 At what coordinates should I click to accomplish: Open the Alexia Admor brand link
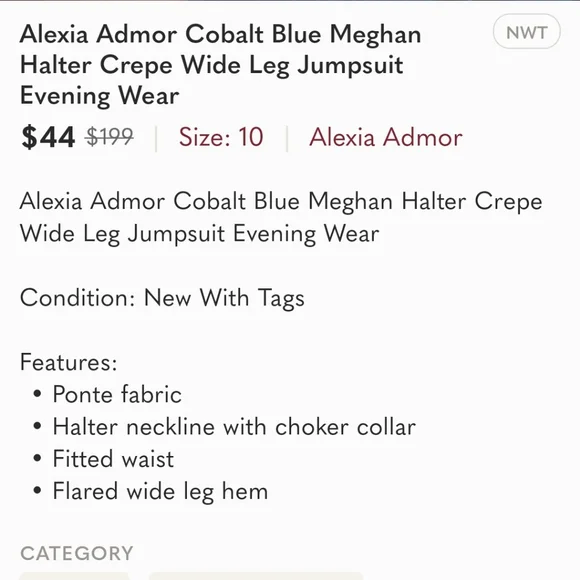pyautogui.click(x=386, y=137)
